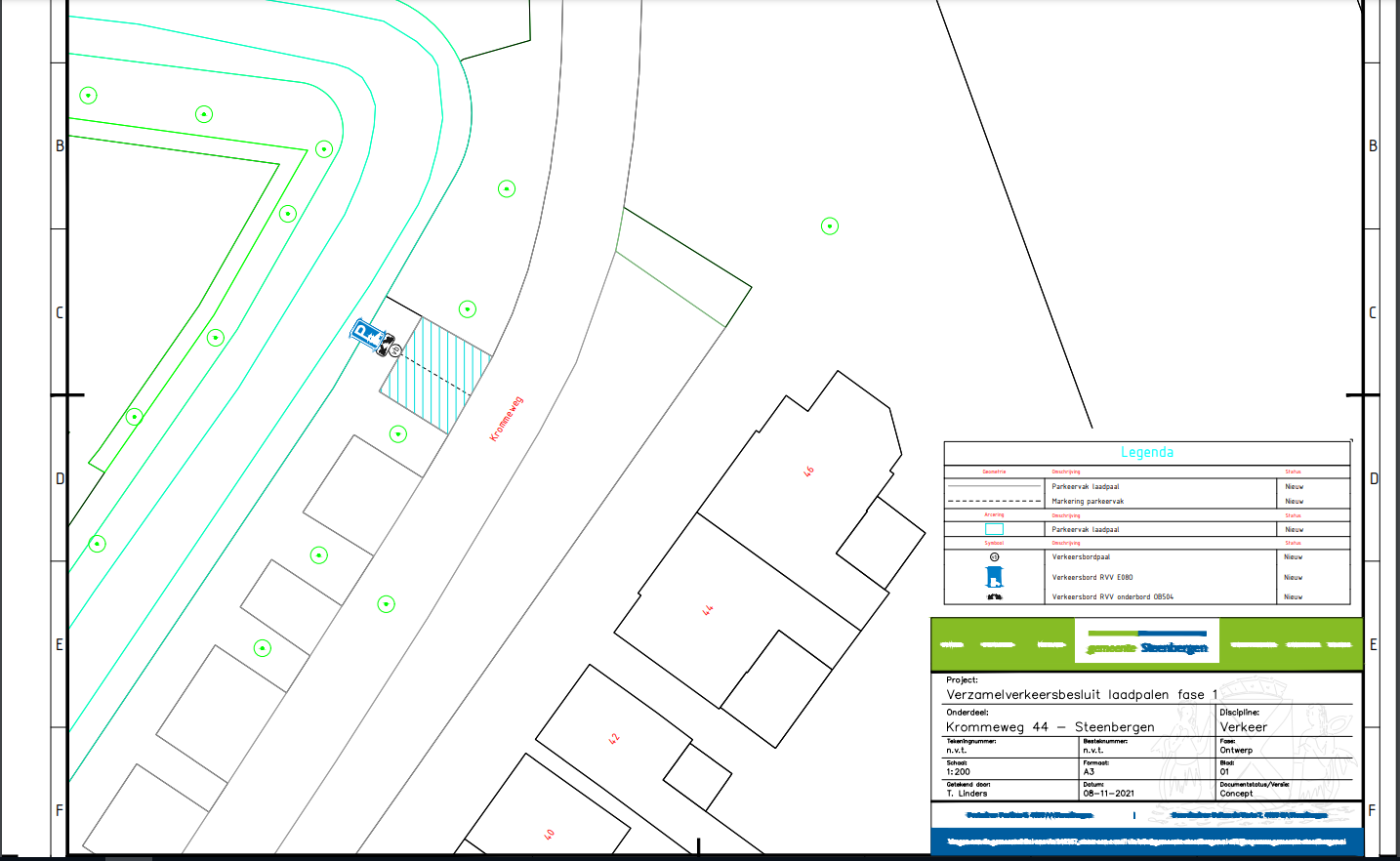Select the house number 42 label
The image size is (1400, 861).
[x=614, y=739]
